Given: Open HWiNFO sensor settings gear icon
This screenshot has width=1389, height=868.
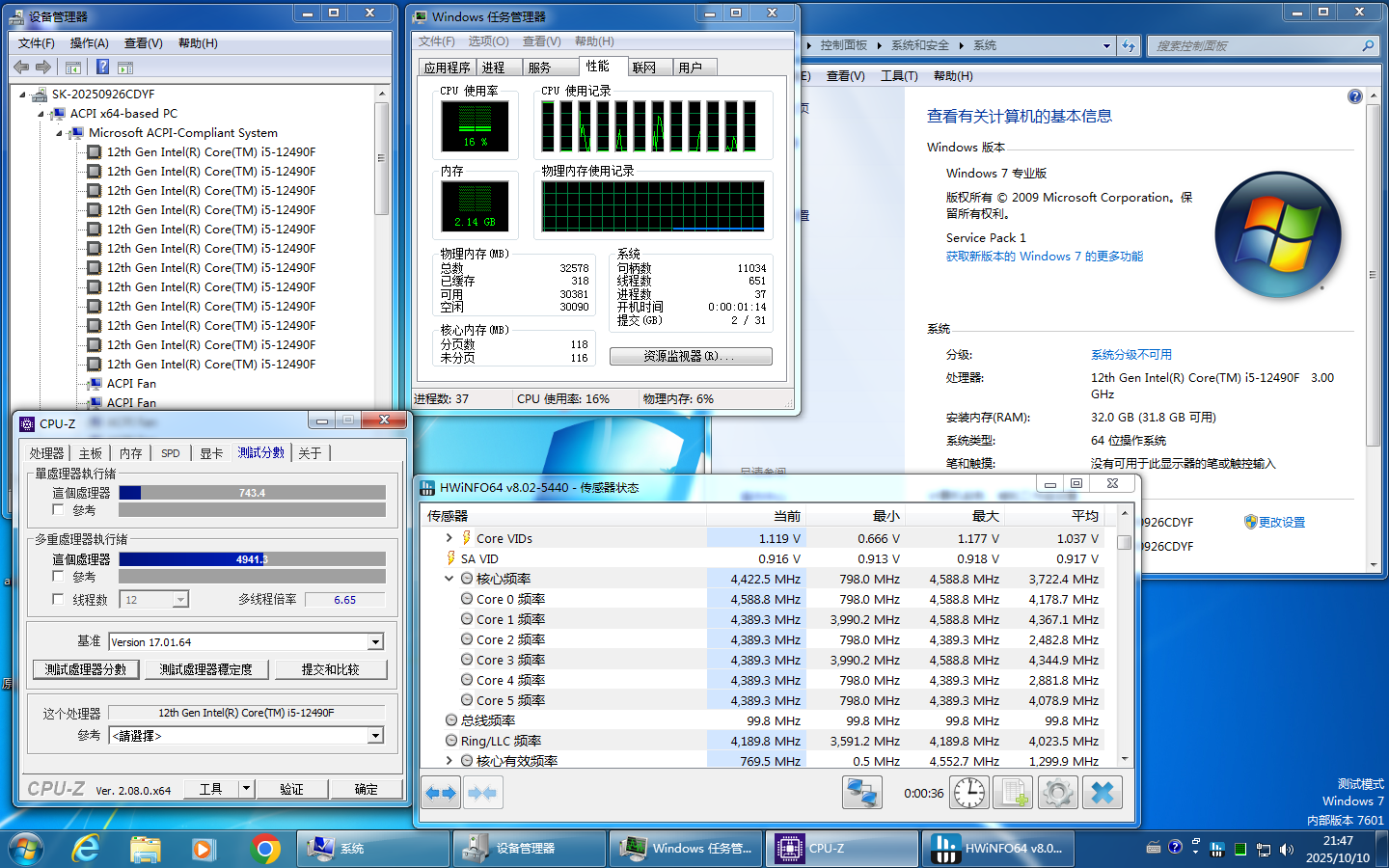Looking at the screenshot, I should (x=1057, y=793).
